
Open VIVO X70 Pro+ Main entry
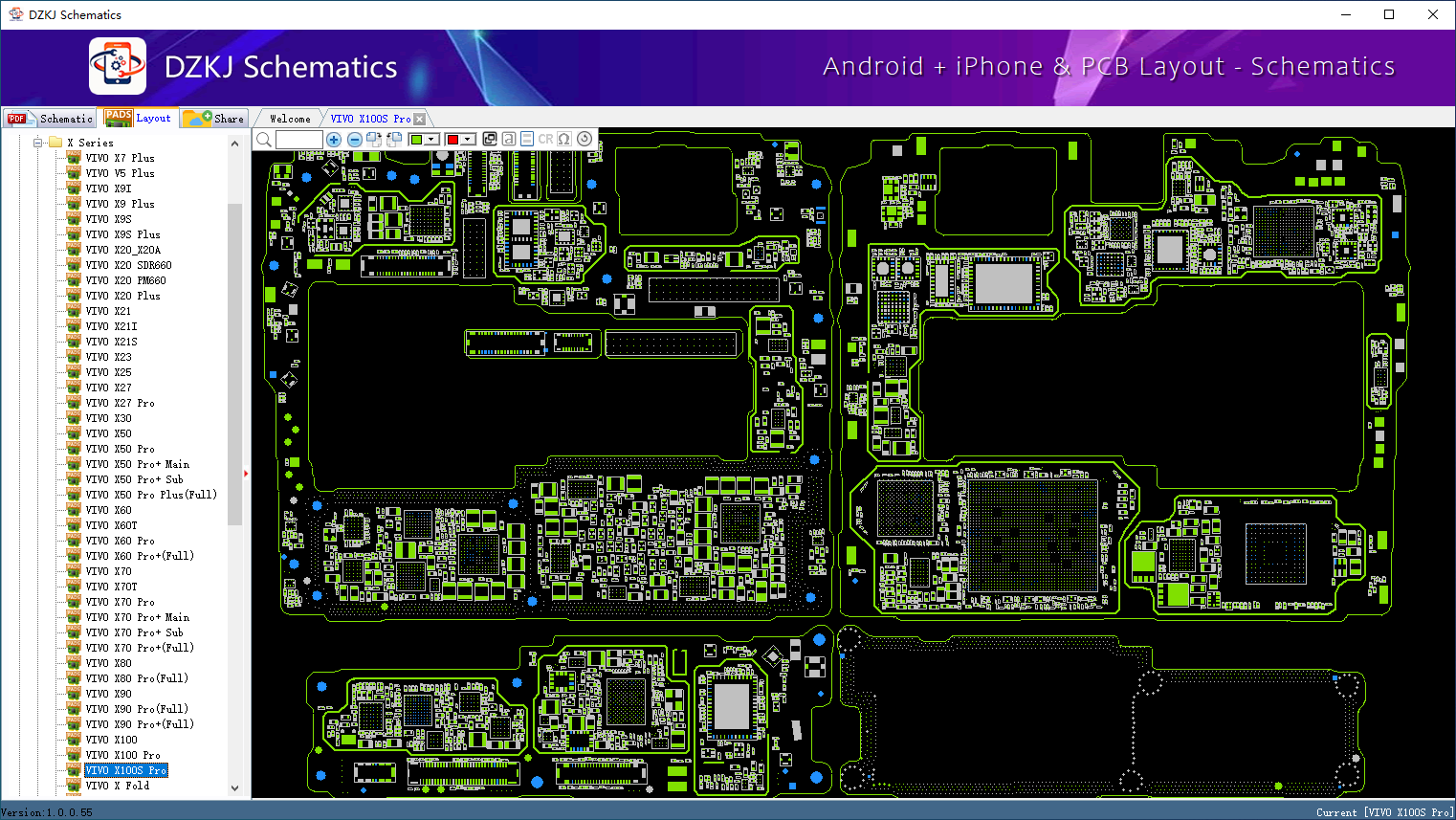point(137,617)
